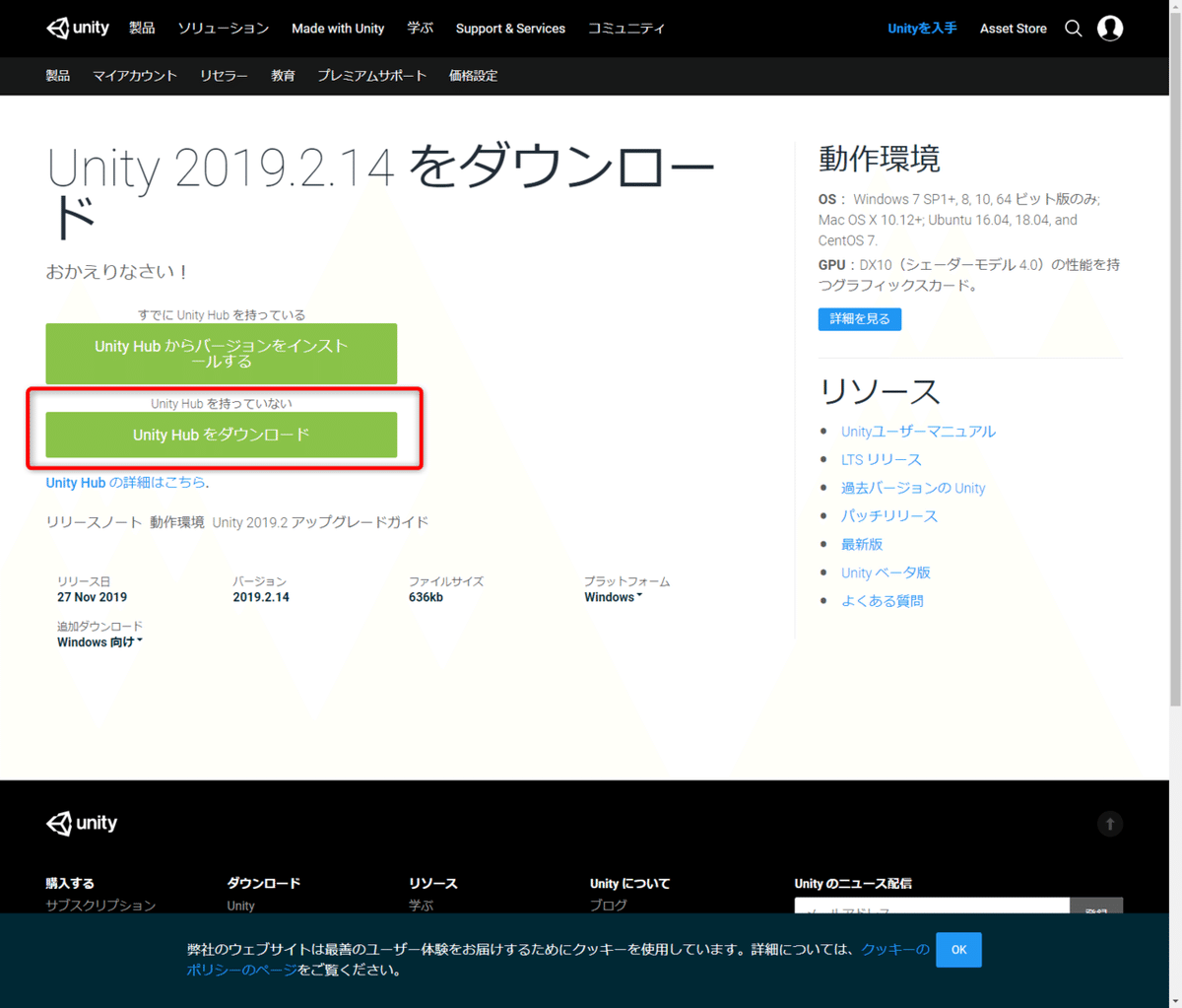
Task: Click the 詳細を見る button
Action: pyautogui.click(x=860, y=319)
